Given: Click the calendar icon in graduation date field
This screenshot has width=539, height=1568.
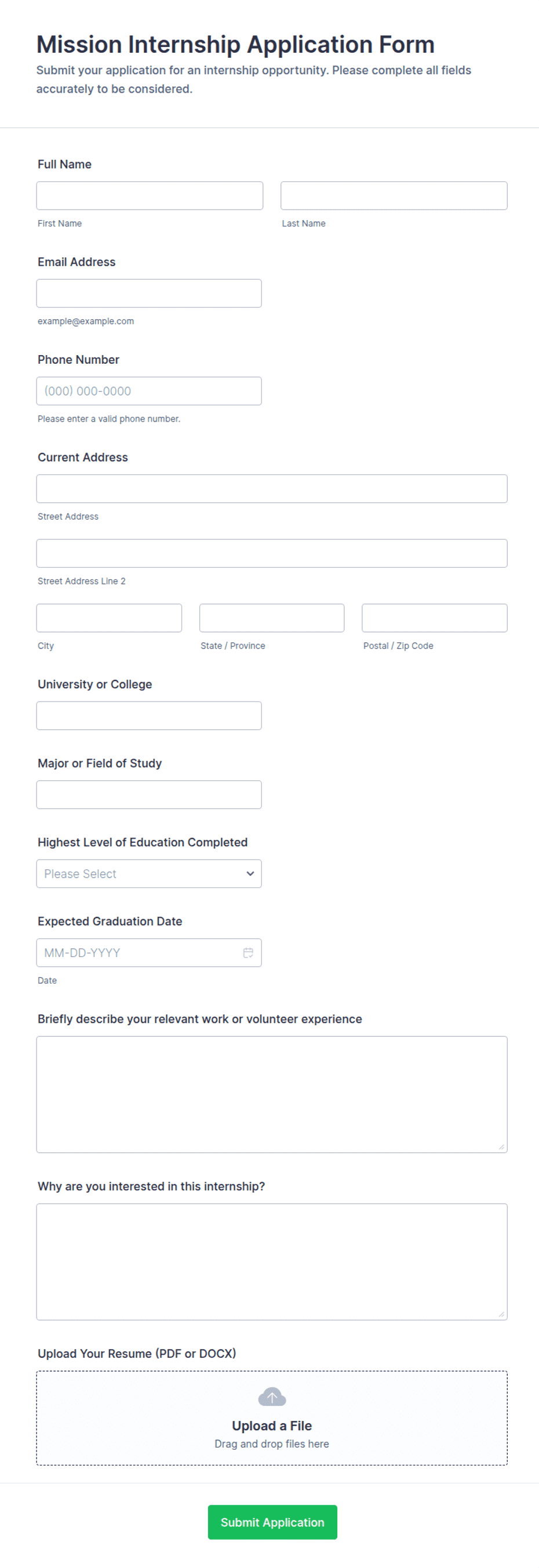Looking at the screenshot, I should tap(248, 953).
